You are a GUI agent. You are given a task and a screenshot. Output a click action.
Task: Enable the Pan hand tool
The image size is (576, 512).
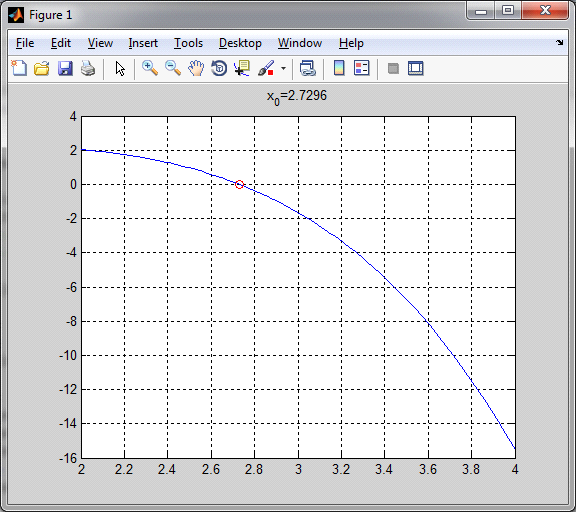coord(196,68)
